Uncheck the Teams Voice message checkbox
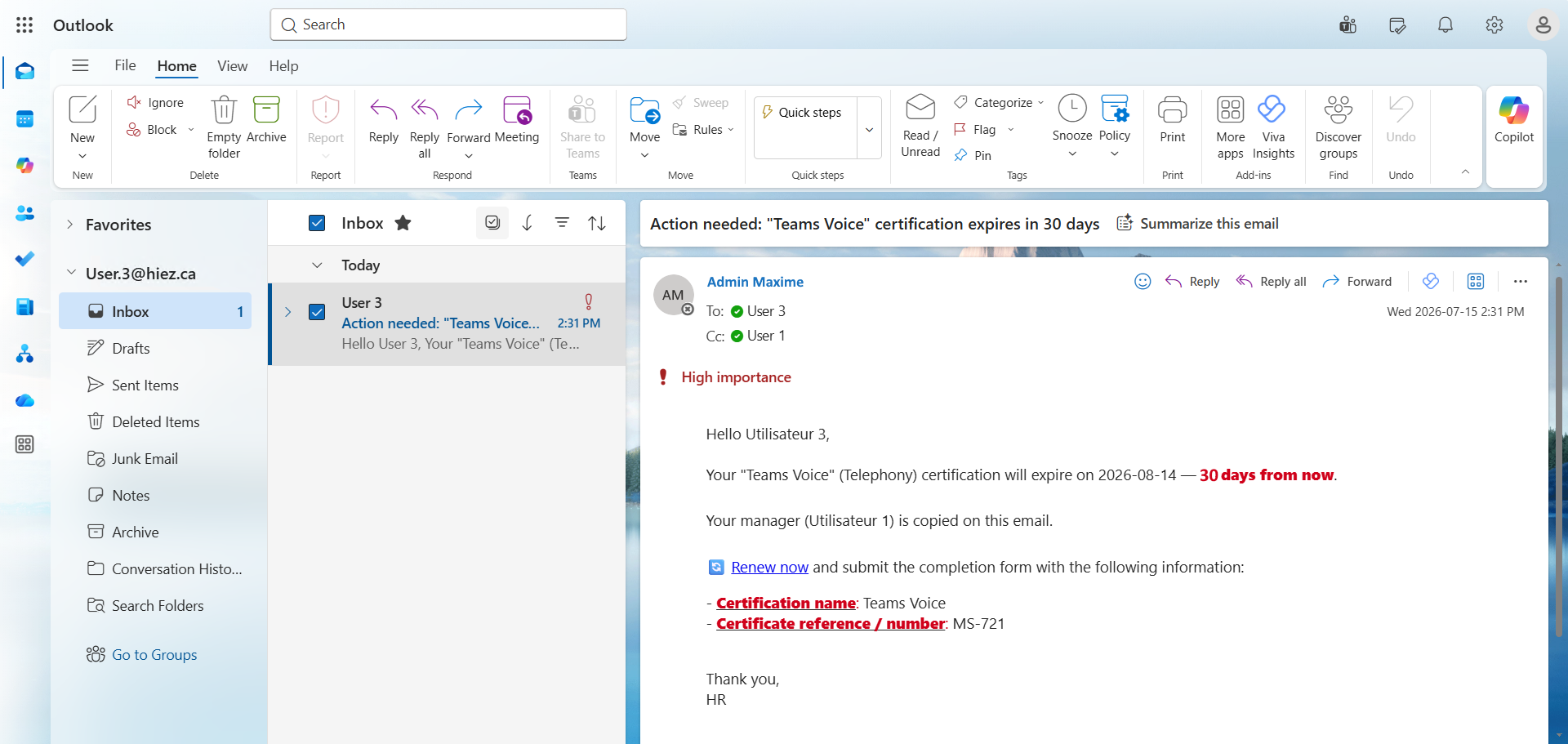 (317, 312)
